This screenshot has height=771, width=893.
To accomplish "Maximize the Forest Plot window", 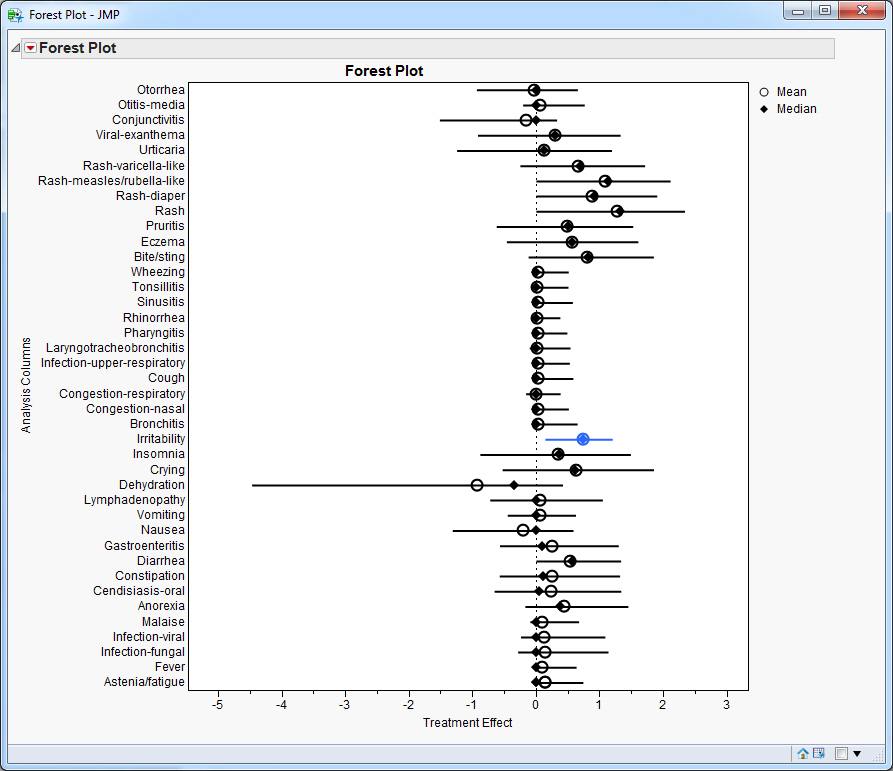I will click(824, 11).
